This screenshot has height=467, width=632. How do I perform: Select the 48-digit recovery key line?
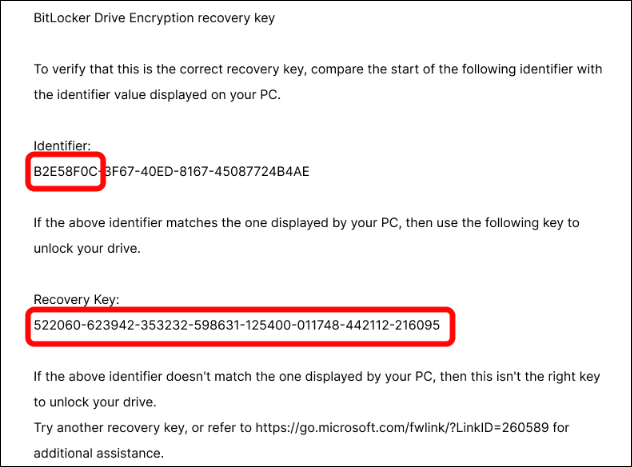click(236, 326)
